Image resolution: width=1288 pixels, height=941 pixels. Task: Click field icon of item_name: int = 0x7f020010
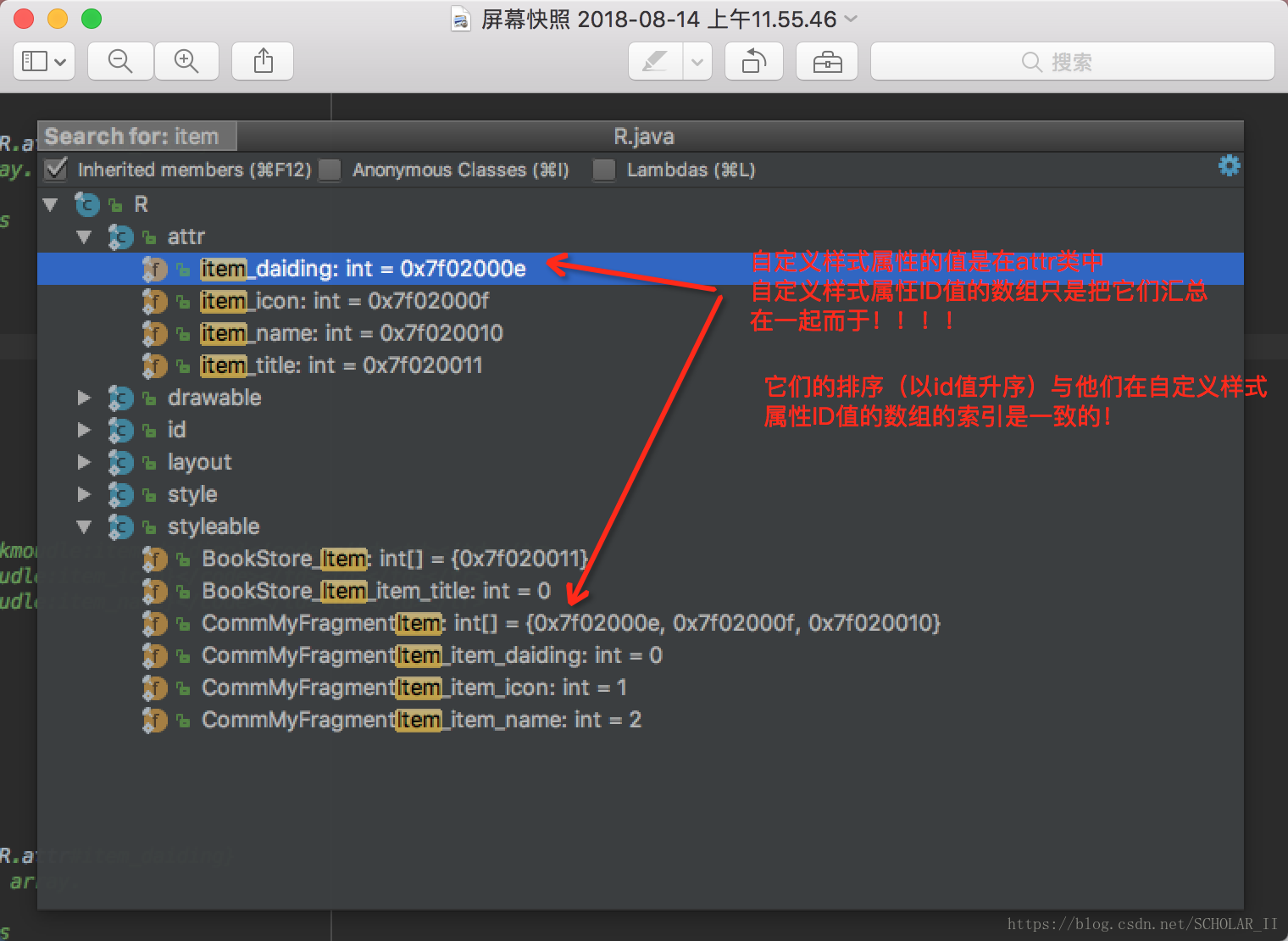coord(154,333)
